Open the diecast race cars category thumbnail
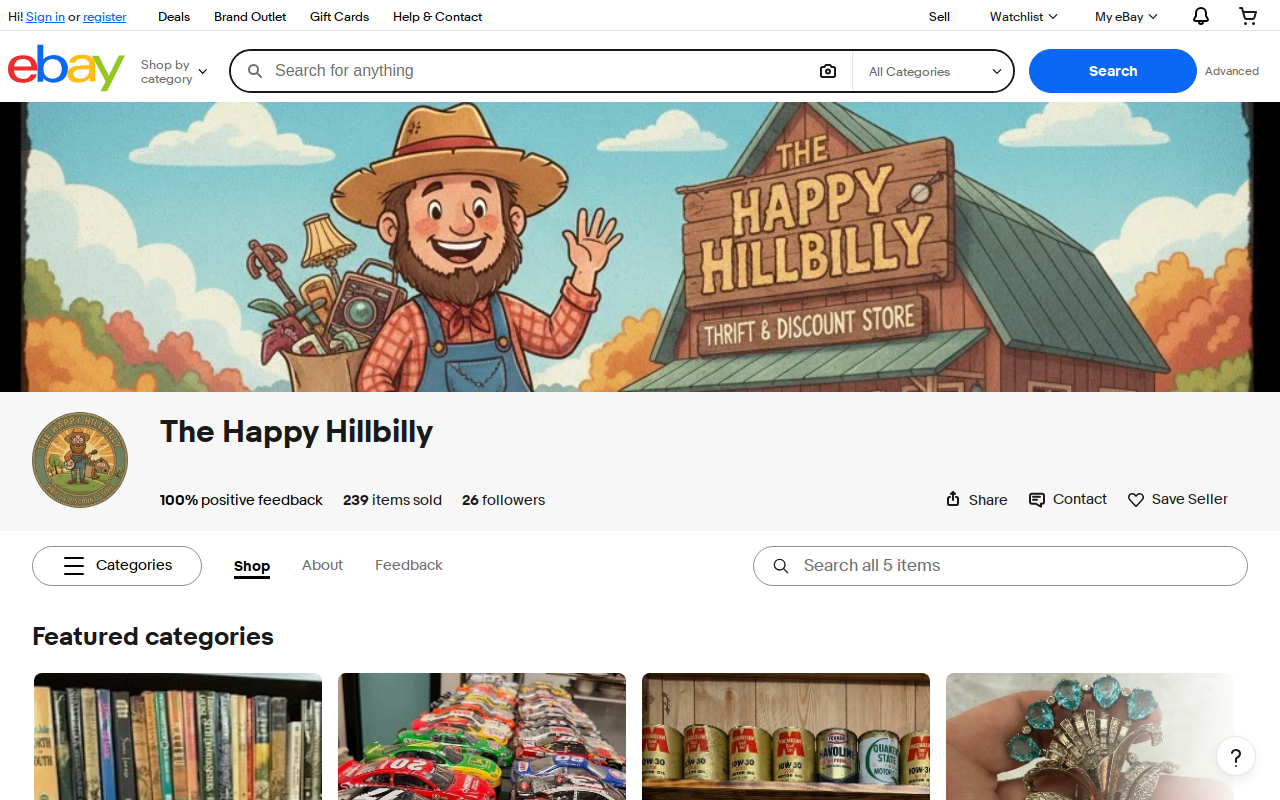This screenshot has height=800, width=1280. (482, 736)
